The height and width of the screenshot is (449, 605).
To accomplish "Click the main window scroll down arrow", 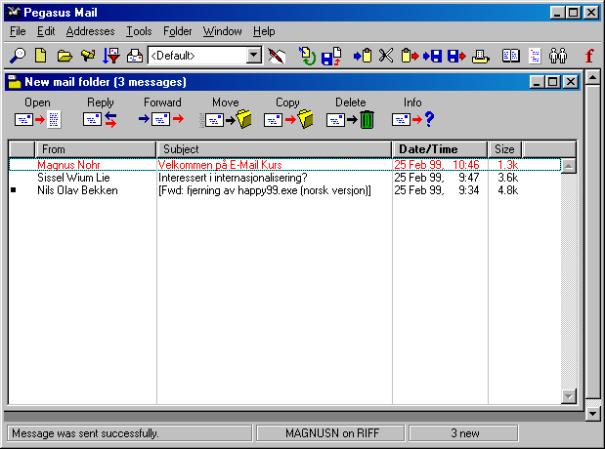I will click(593, 414).
